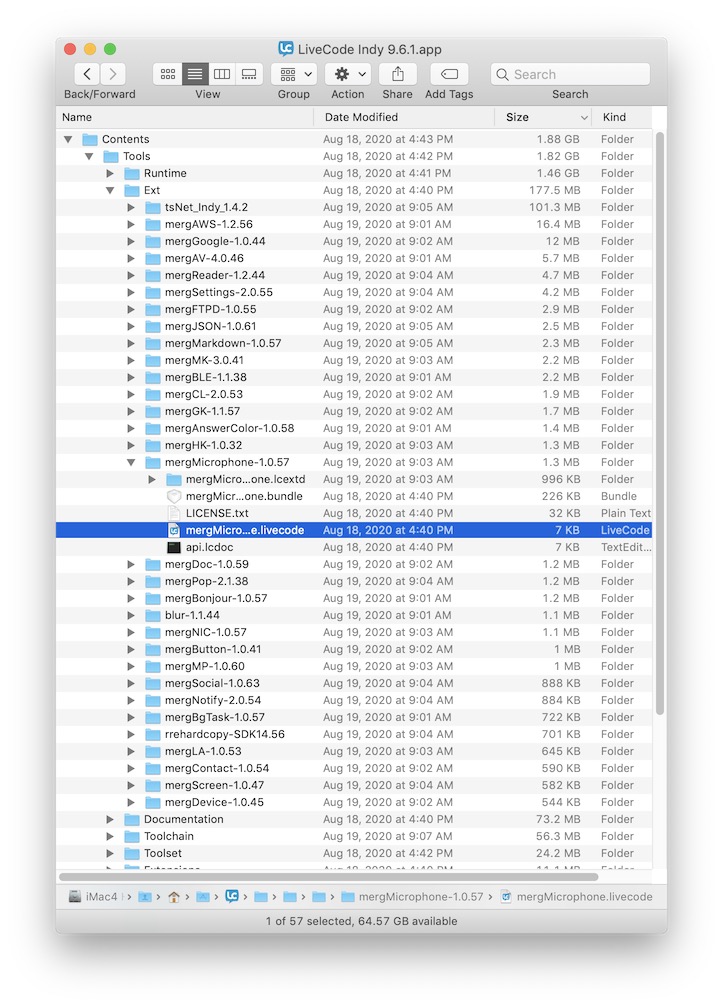The height and width of the screenshot is (1007, 723).
Task: Select the mergCL-2.0.53 row
Action: pyautogui.click(x=354, y=394)
